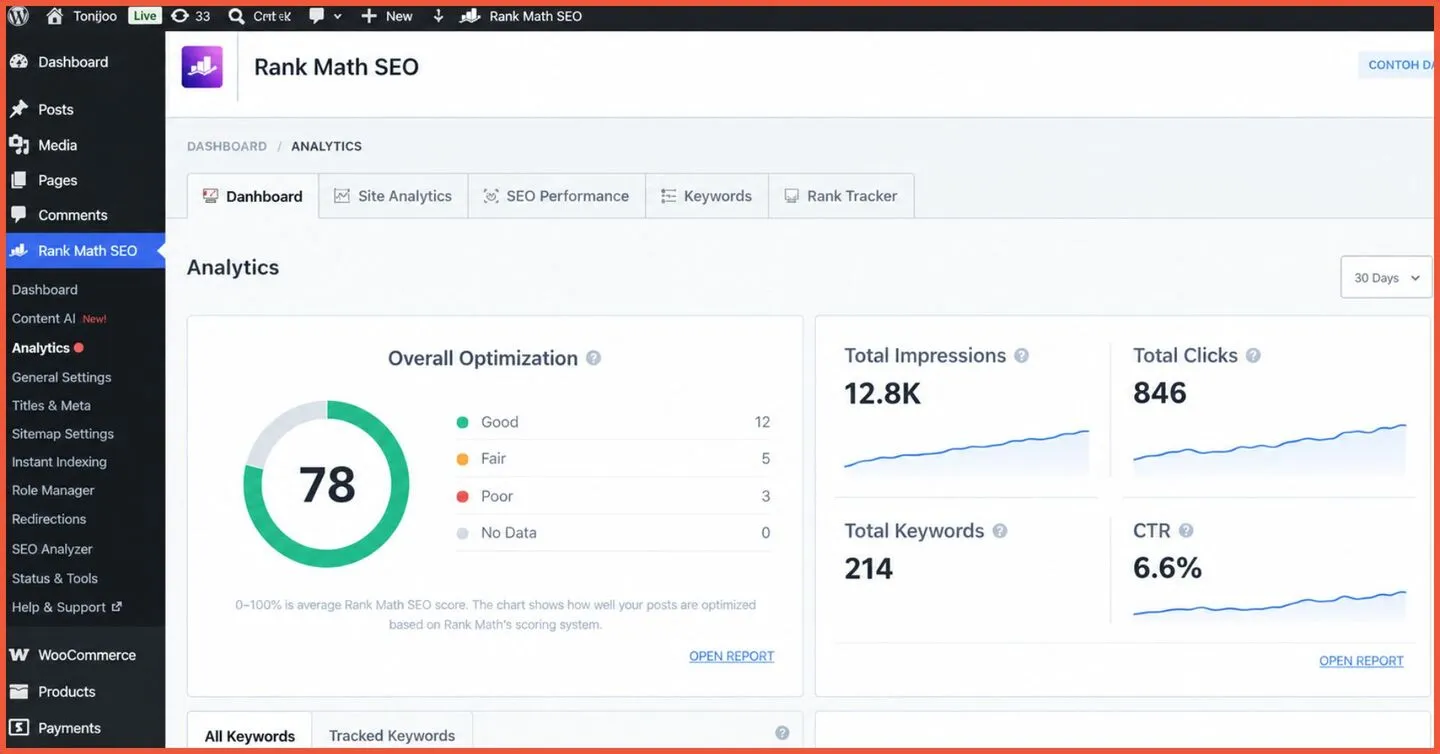
Task: Click help icon beside Total Clicks
Action: 1253,355
